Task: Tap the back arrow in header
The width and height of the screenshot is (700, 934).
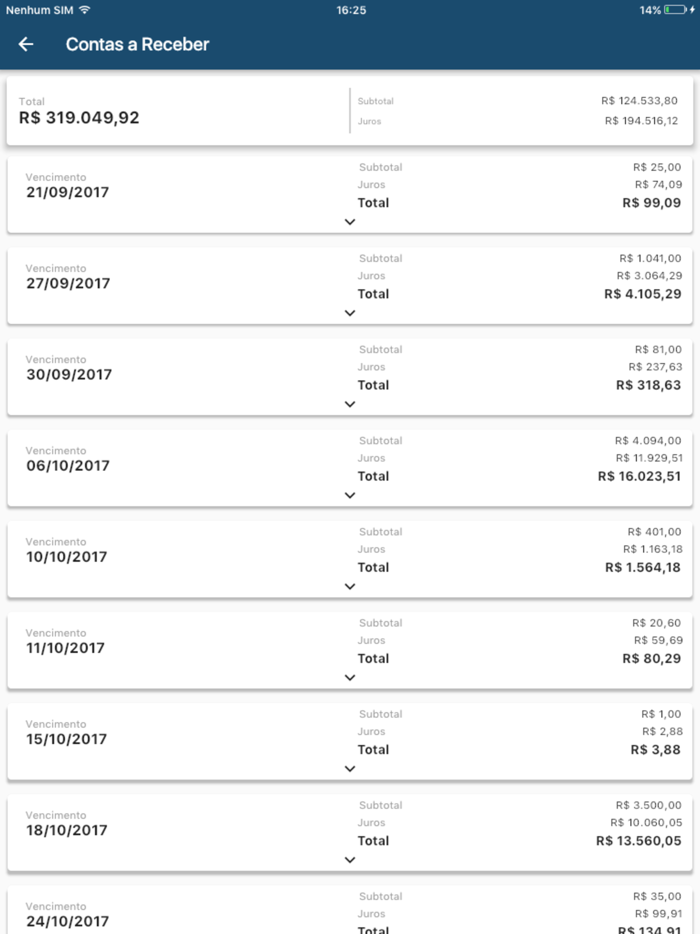Action: [x=26, y=44]
